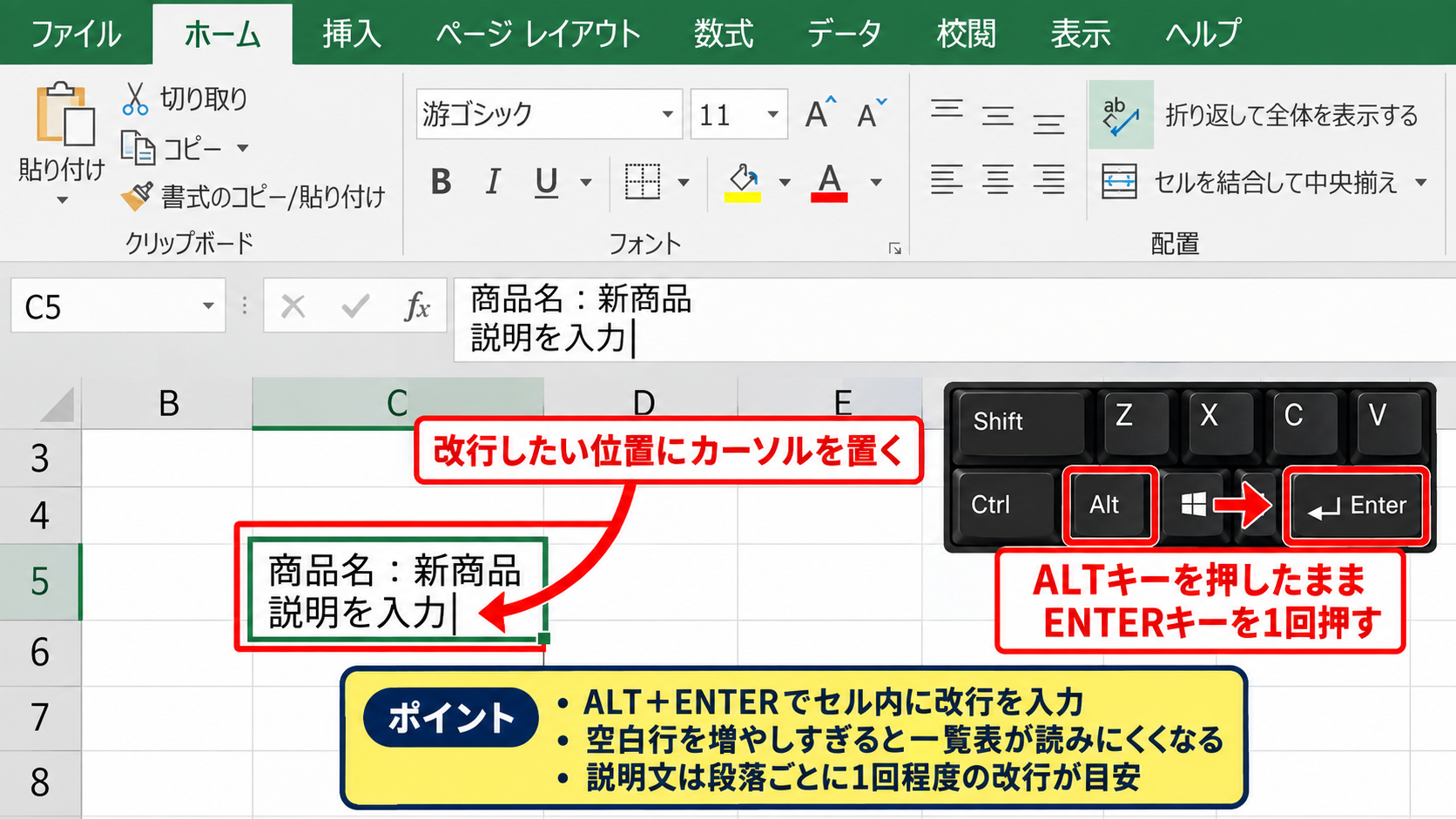Image resolution: width=1456 pixels, height=819 pixels.
Task: Align text to the right
Action: point(1048,179)
